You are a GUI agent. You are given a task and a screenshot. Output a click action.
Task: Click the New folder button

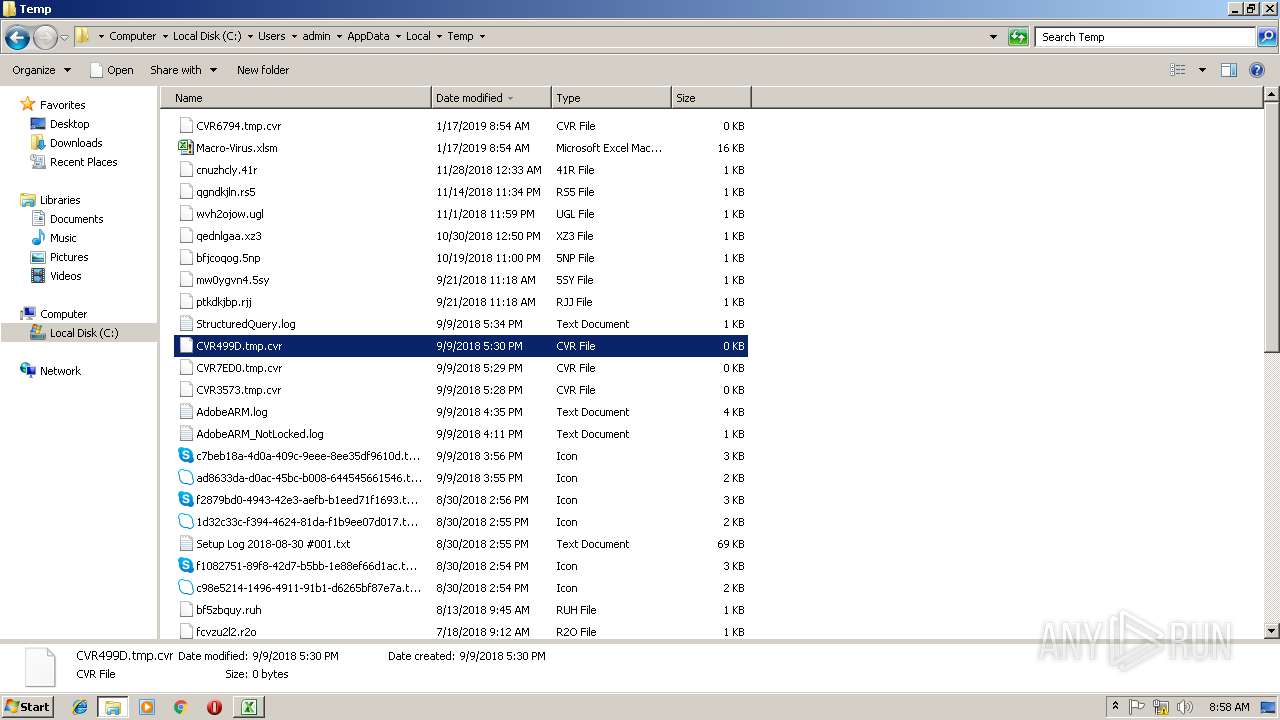click(263, 70)
